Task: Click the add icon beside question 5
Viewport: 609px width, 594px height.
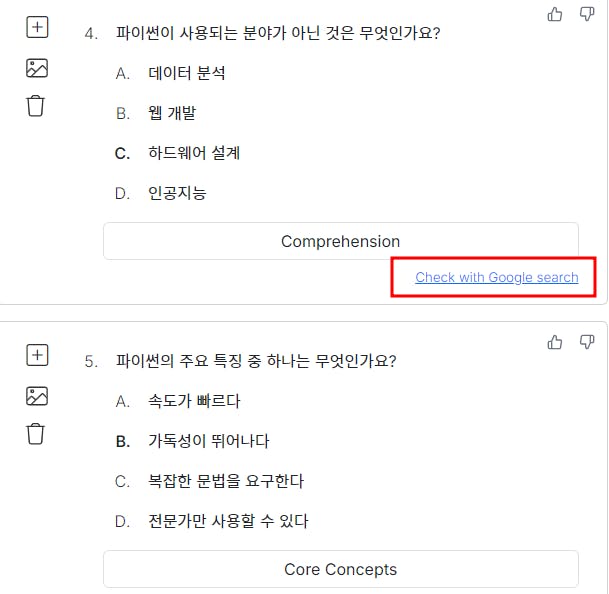Action: coord(36,355)
